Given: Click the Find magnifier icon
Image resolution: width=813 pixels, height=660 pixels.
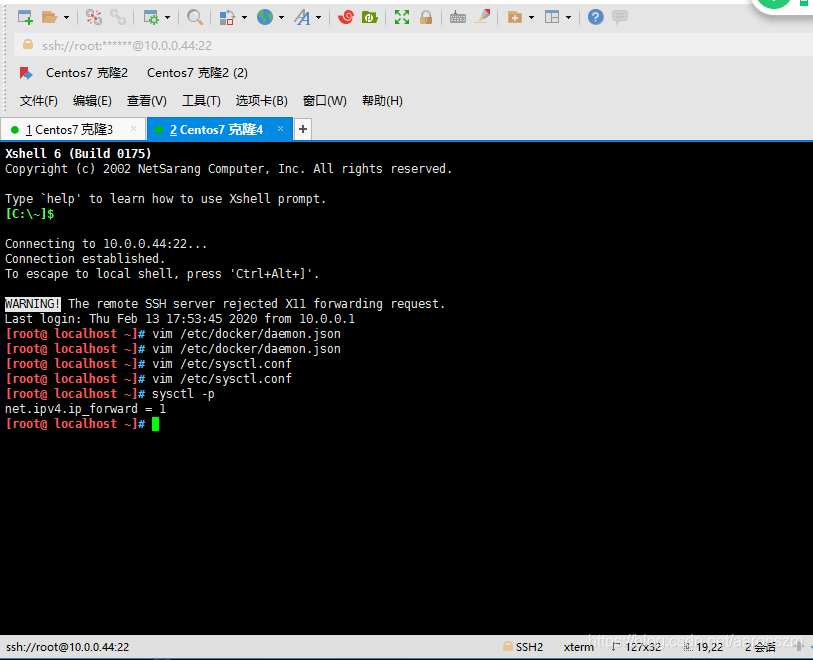Looking at the screenshot, I should 195,17.
